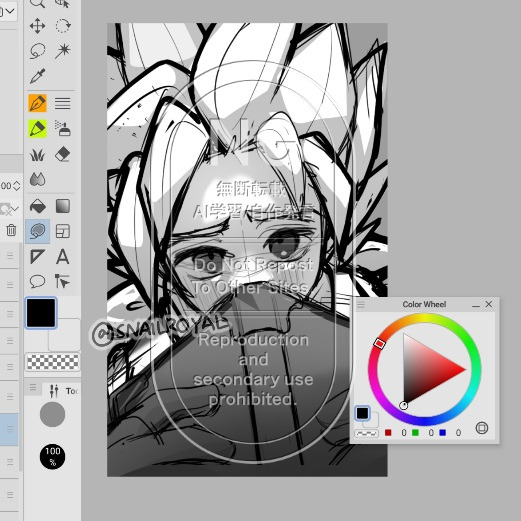Select transparent color in Color Wheel panel

click(x=366, y=433)
